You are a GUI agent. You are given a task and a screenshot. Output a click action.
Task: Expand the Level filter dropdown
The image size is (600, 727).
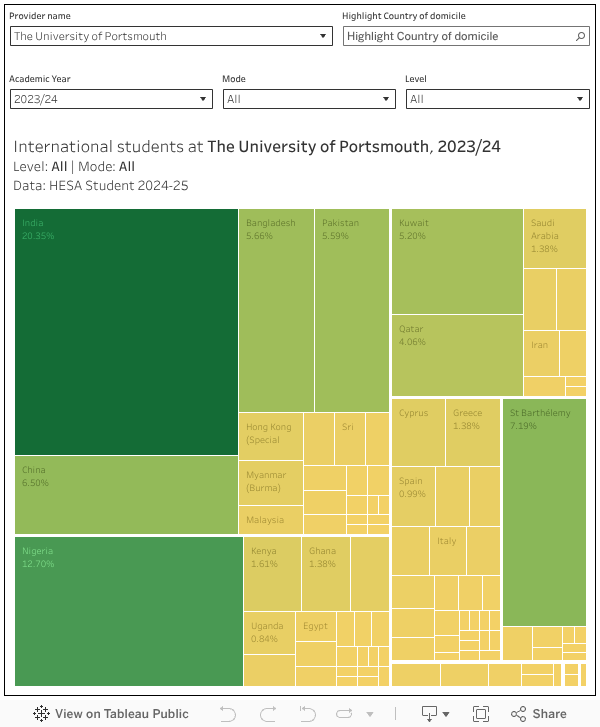pyautogui.click(x=581, y=99)
